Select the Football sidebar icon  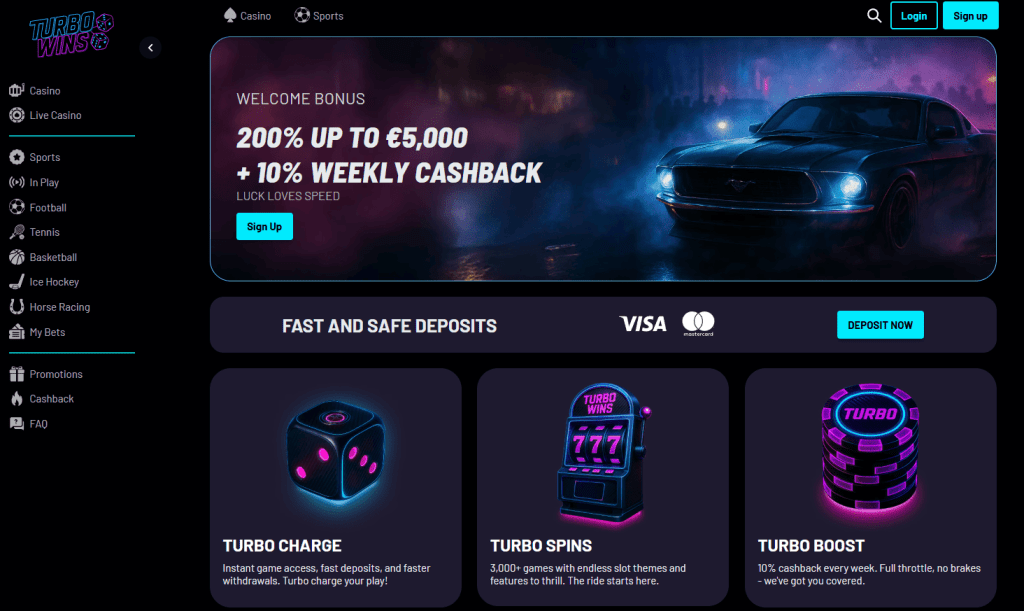17,207
